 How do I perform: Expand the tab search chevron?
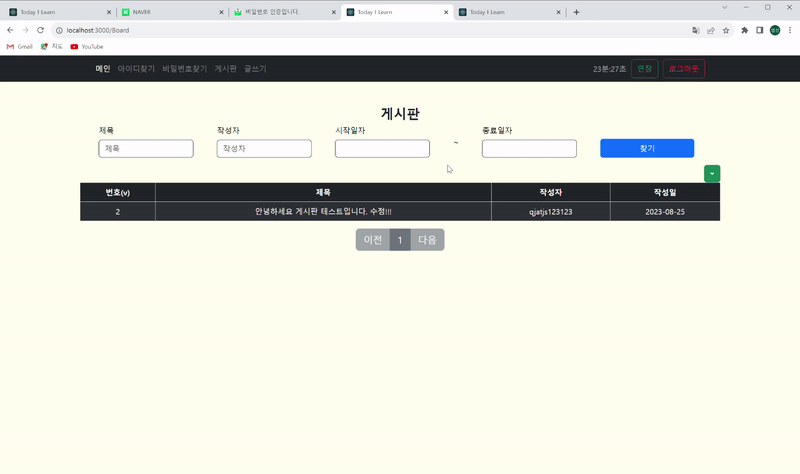pyautogui.click(x=724, y=7)
